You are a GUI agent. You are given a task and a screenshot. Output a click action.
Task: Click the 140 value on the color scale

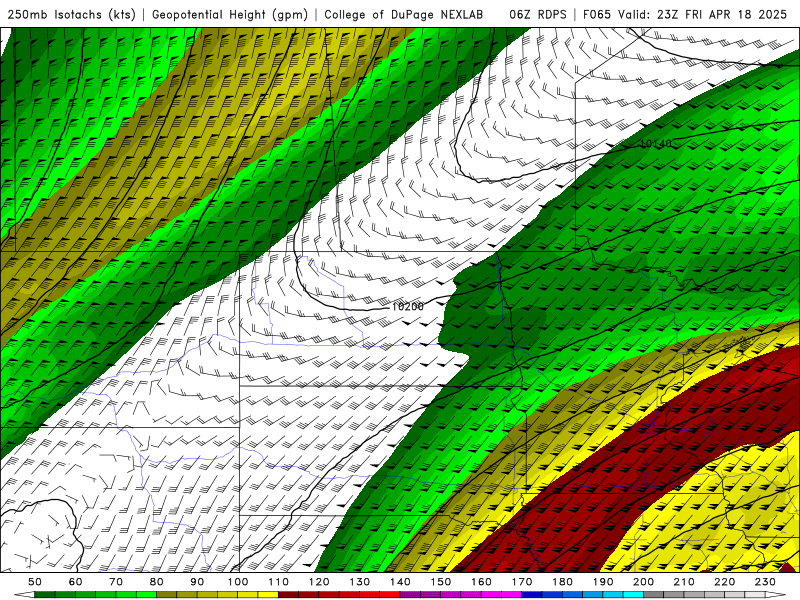(x=400, y=582)
